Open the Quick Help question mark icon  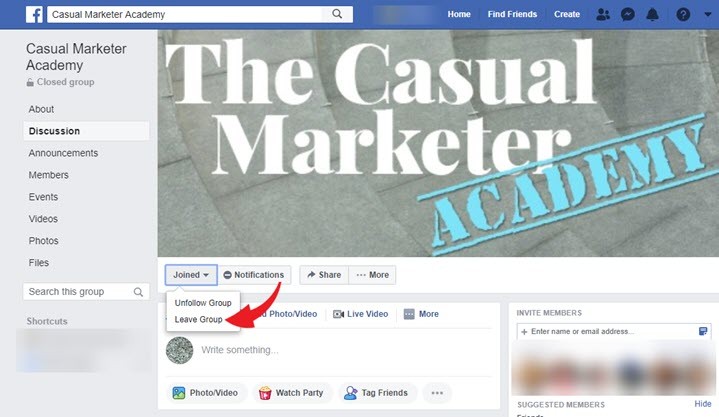pos(683,15)
